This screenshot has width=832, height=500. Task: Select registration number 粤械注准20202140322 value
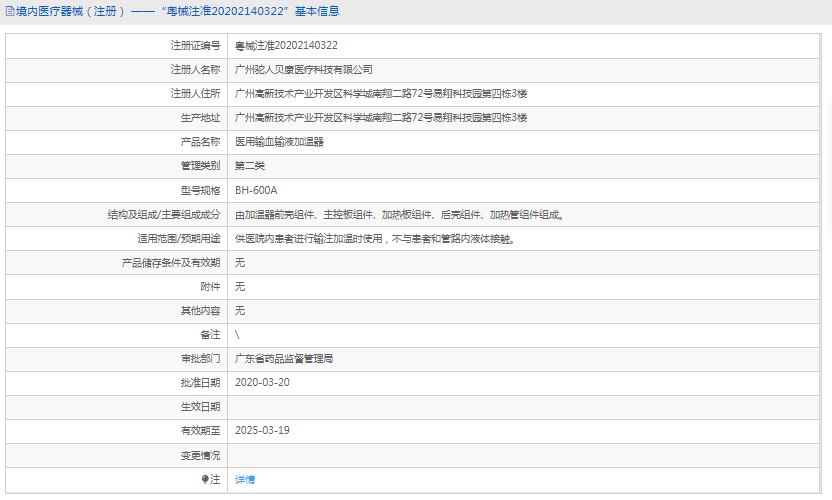point(286,46)
